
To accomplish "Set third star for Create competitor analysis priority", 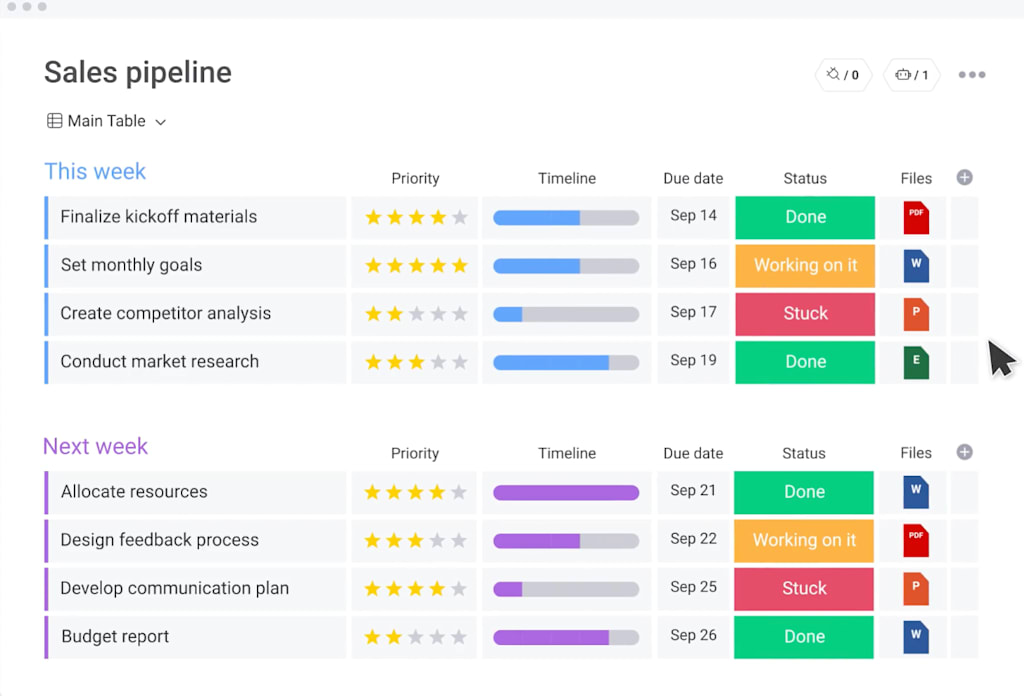I will tap(417, 313).
